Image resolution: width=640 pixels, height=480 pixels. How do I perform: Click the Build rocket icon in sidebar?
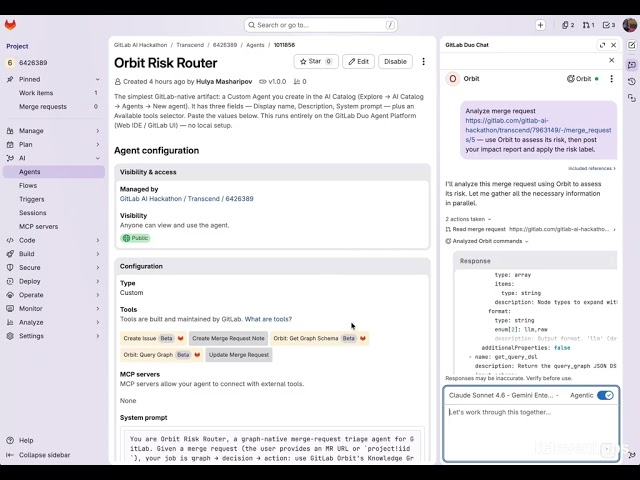pyautogui.click(x=10, y=254)
